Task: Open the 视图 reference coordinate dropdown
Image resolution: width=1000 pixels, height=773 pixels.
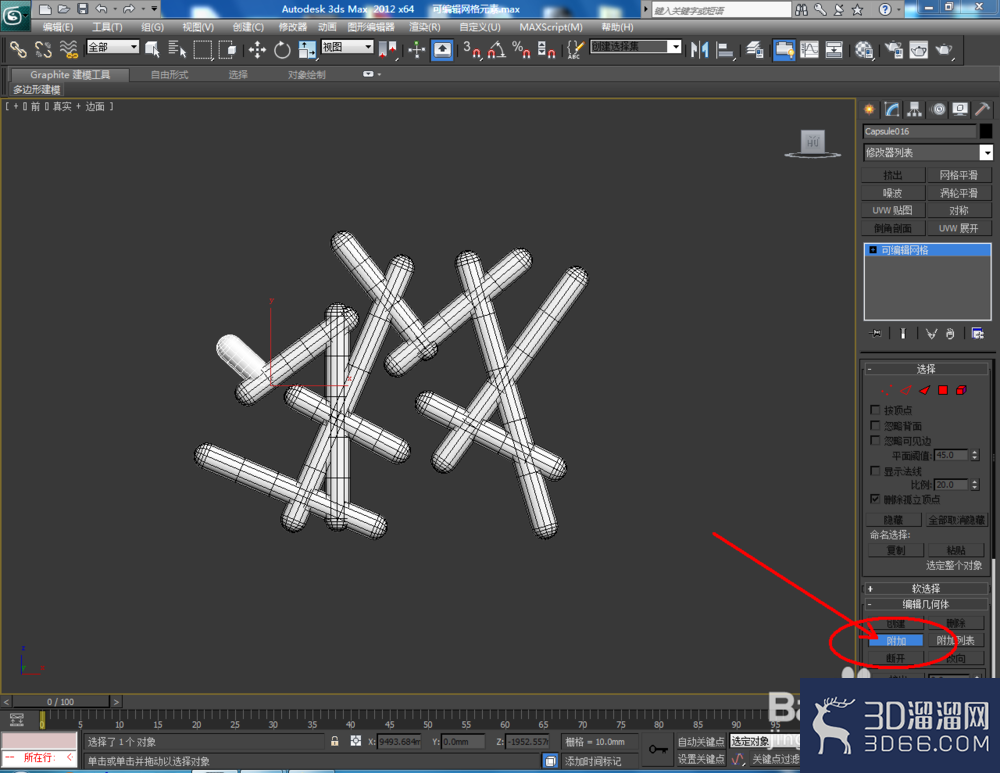Action: 347,47
